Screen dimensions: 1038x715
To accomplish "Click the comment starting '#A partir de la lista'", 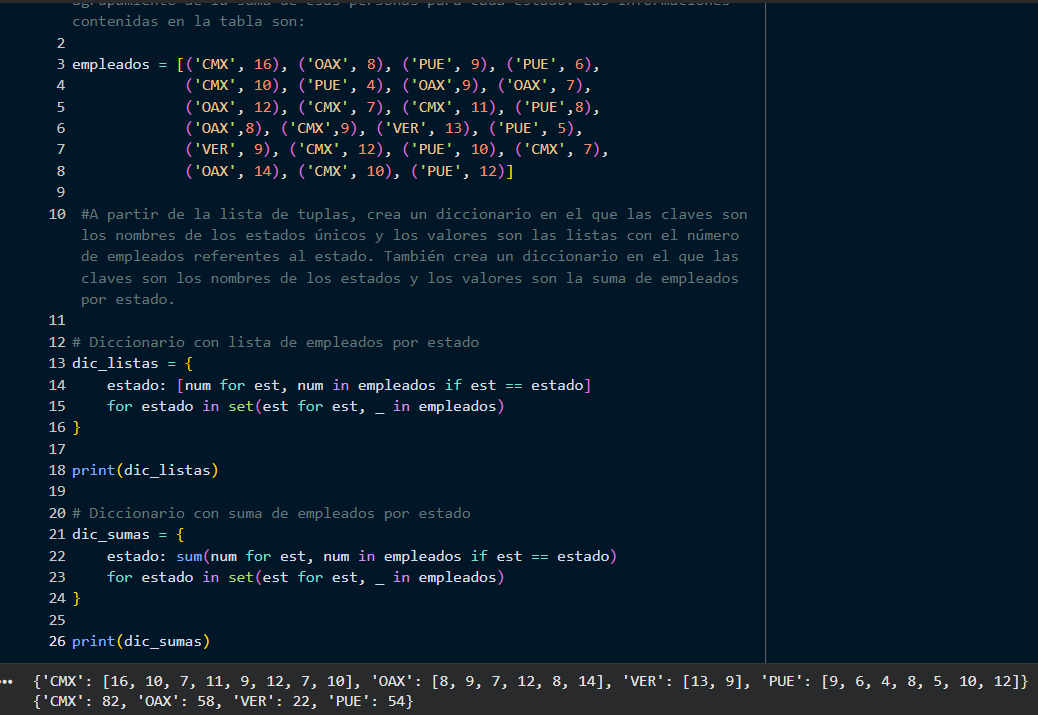I will coord(414,257).
